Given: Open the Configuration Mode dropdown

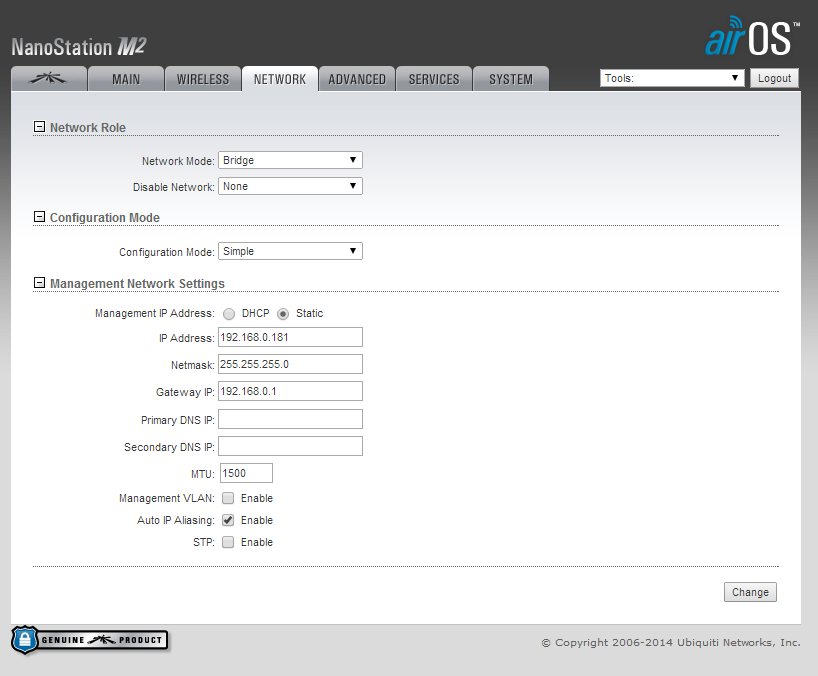Looking at the screenshot, I should [x=290, y=251].
